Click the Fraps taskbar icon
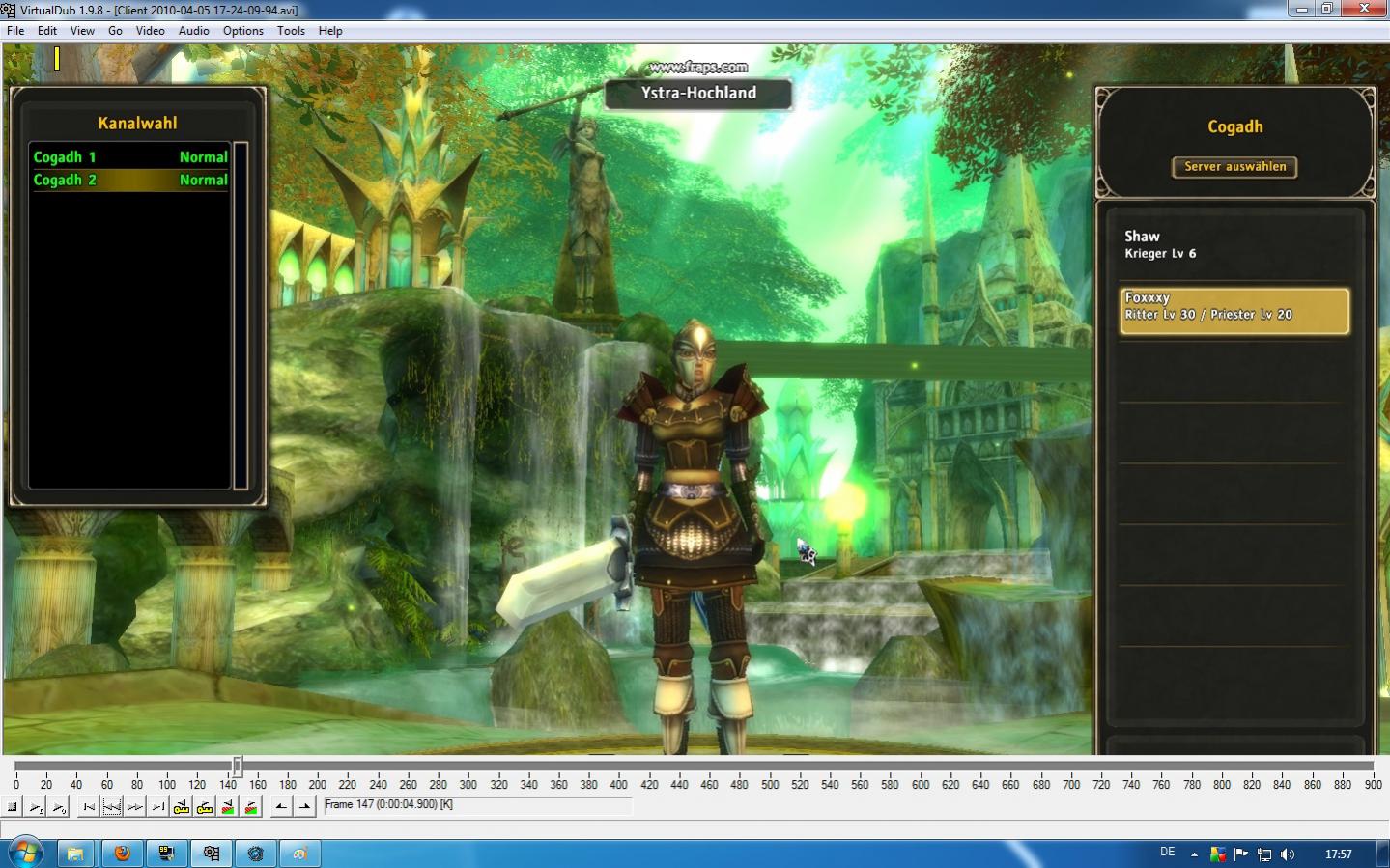This screenshot has width=1390, height=868. (166, 854)
